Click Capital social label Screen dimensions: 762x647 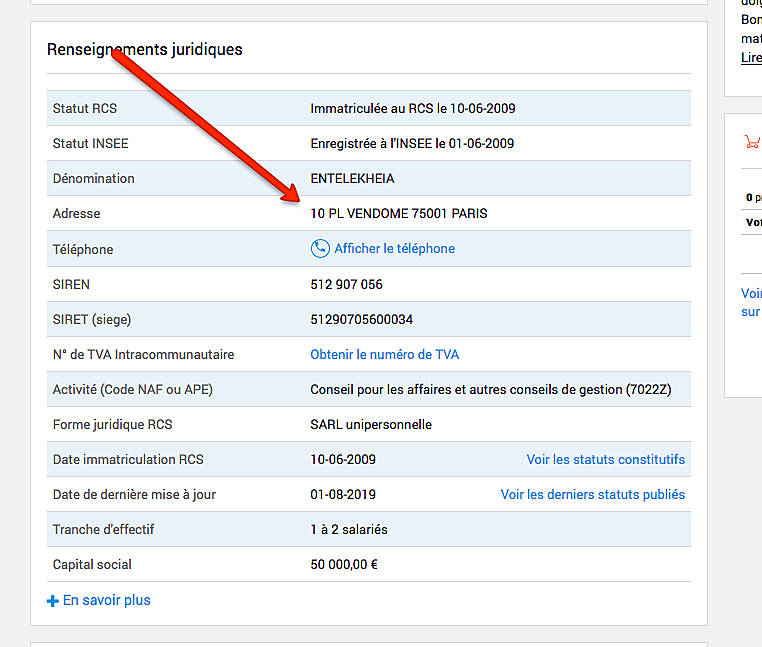pos(92,564)
